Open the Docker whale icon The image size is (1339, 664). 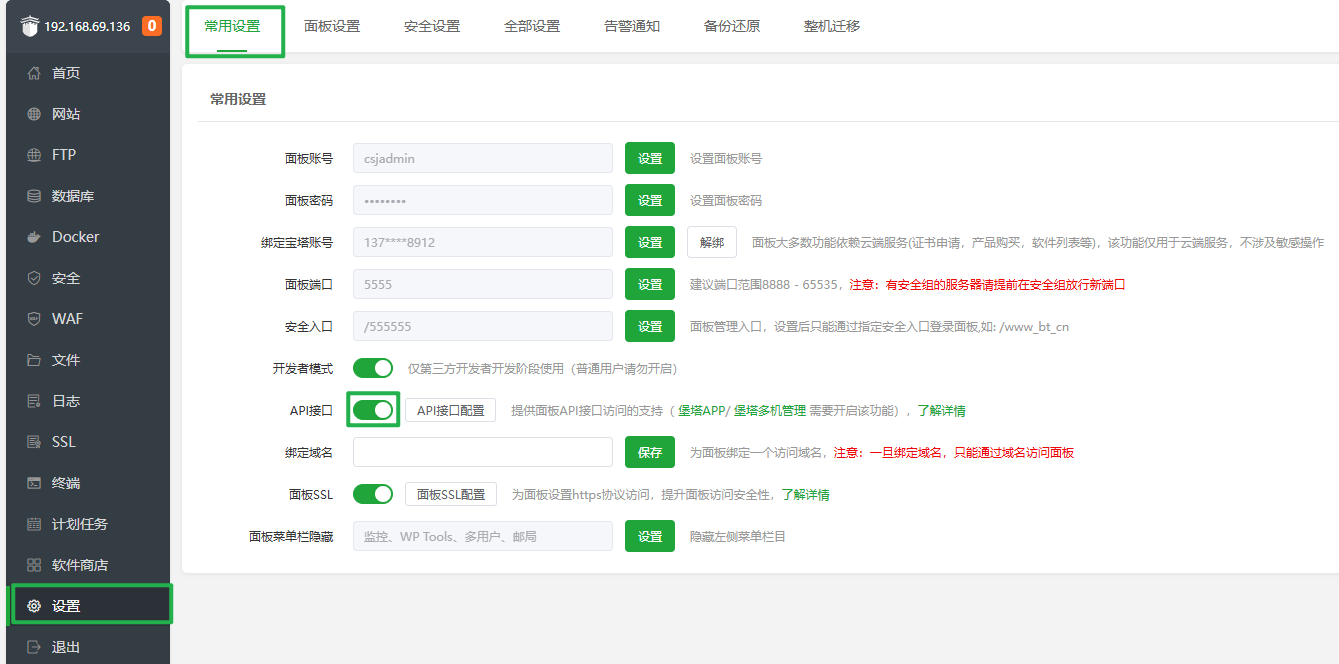(x=34, y=237)
